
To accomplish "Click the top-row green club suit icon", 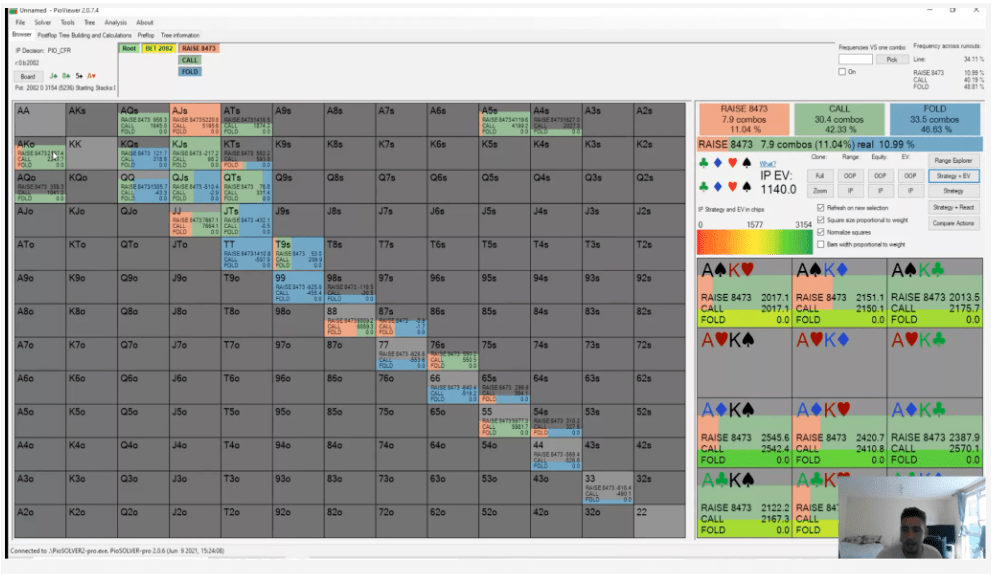I will [x=704, y=163].
